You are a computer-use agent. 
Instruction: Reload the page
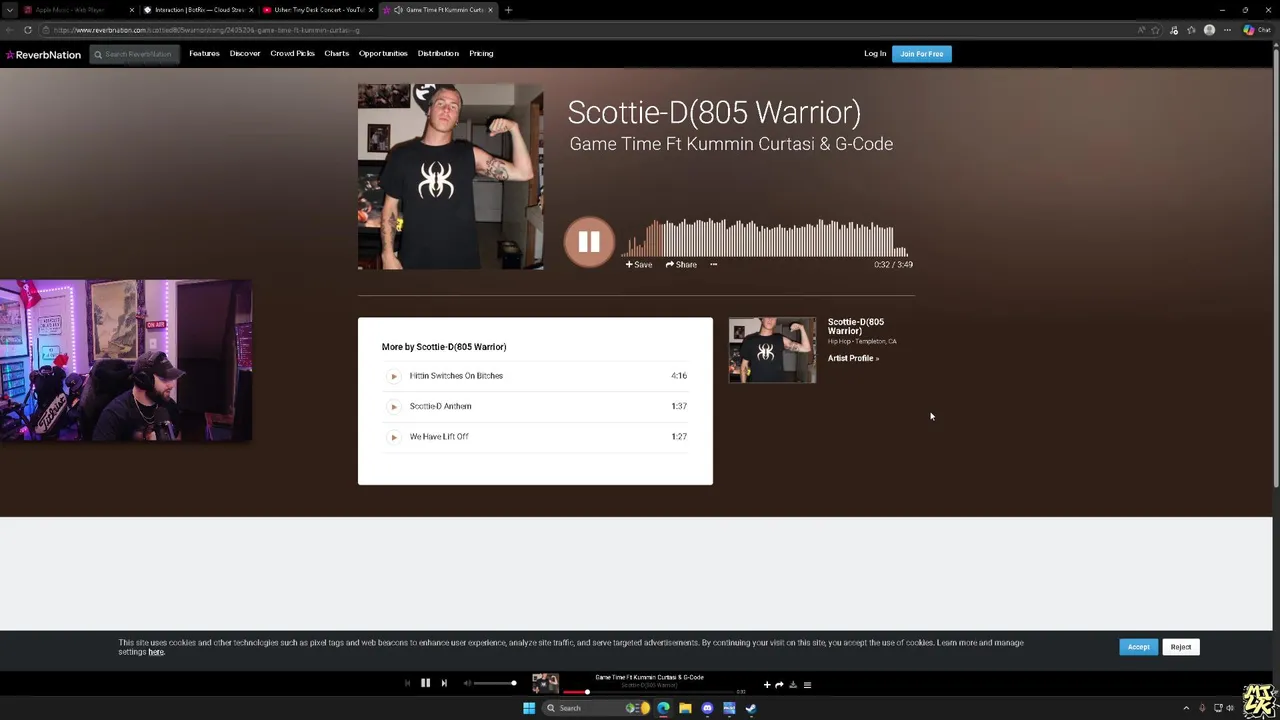click(x=28, y=30)
